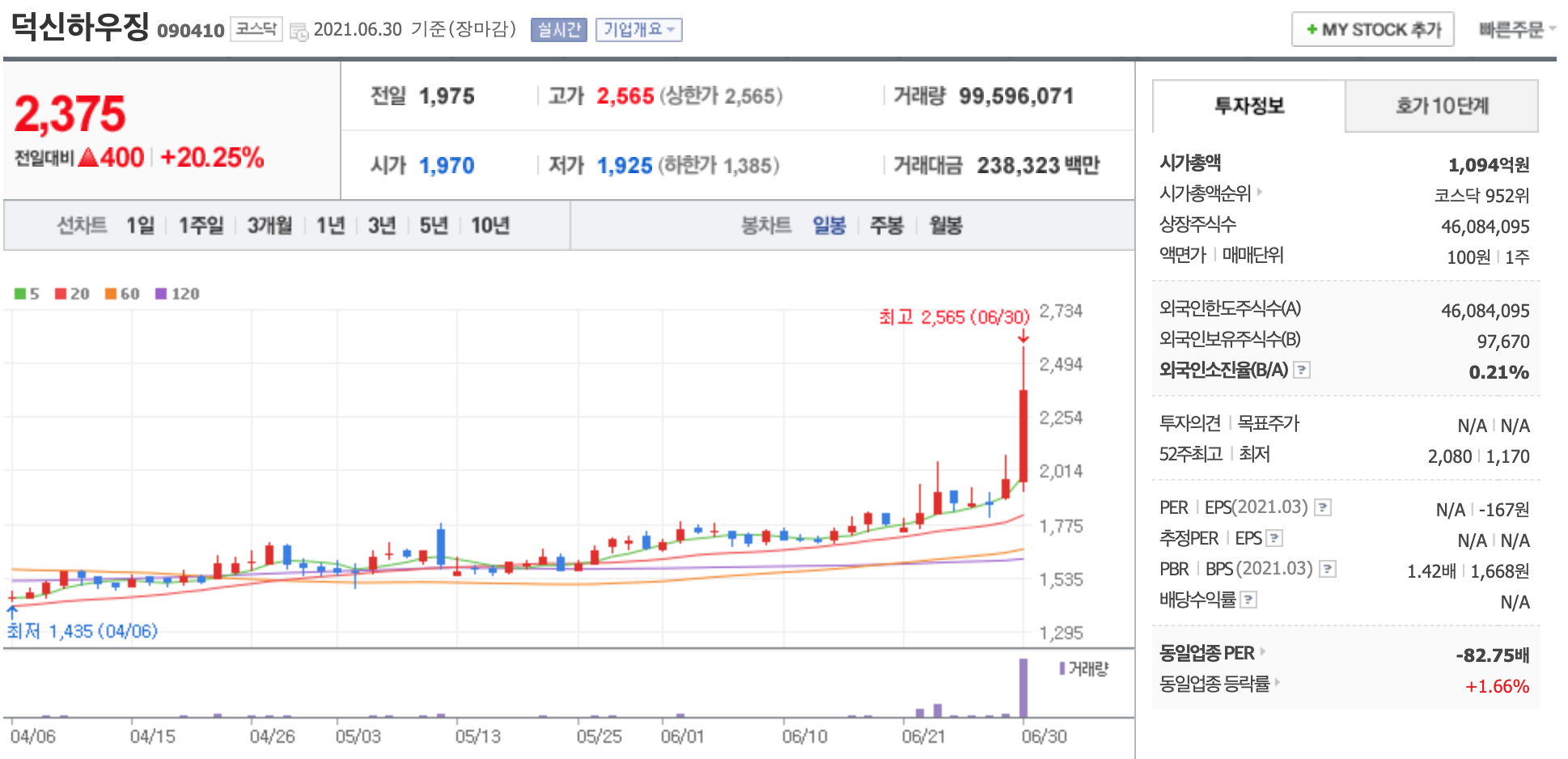1568x759 pixels.
Task: Click the current price 2,375
Action: (70, 114)
